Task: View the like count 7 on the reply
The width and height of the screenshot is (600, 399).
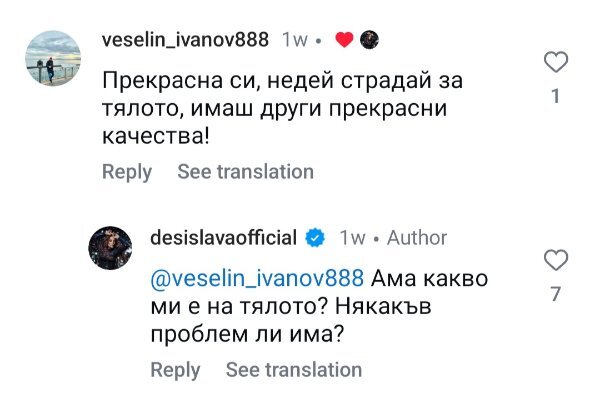Action: 556,294
